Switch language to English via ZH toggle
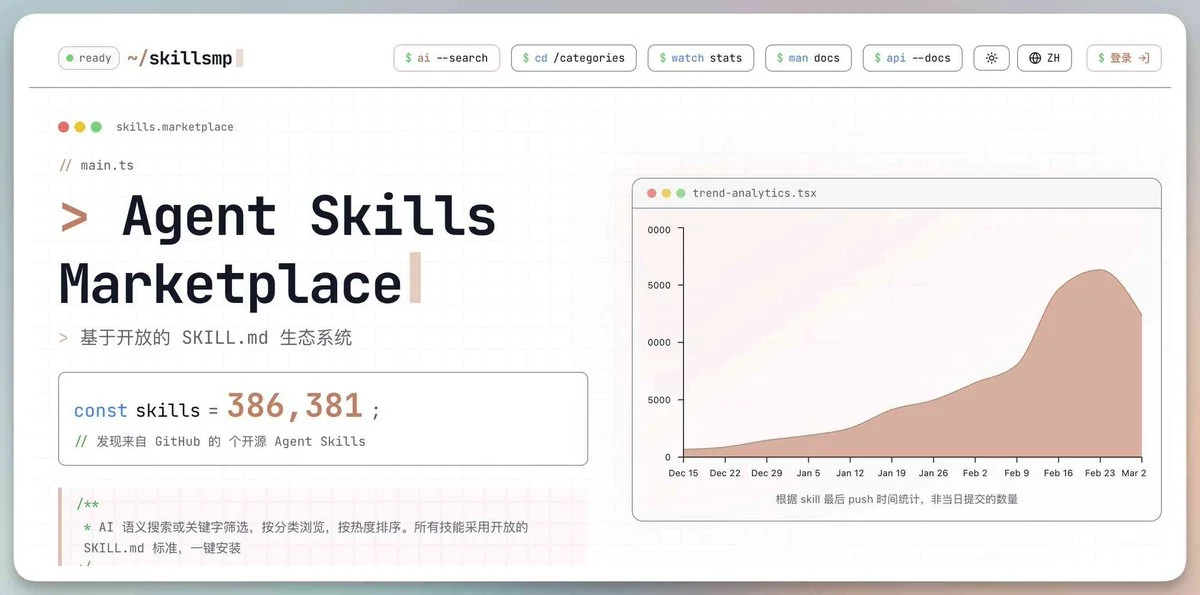The height and width of the screenshot is (595, 1200). coord(1044,58)
